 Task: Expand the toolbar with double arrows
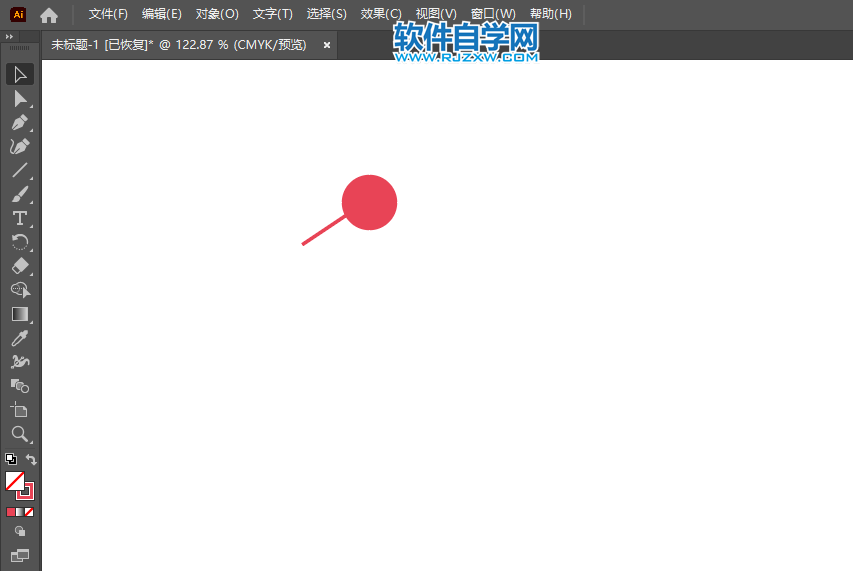click(9, 36)
